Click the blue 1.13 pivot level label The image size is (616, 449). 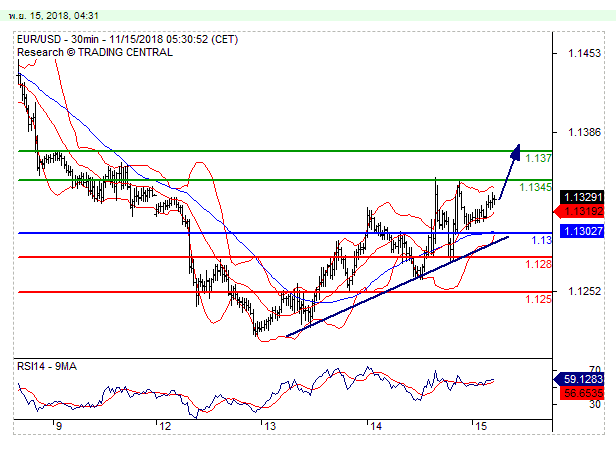click(x=541, y=240)
